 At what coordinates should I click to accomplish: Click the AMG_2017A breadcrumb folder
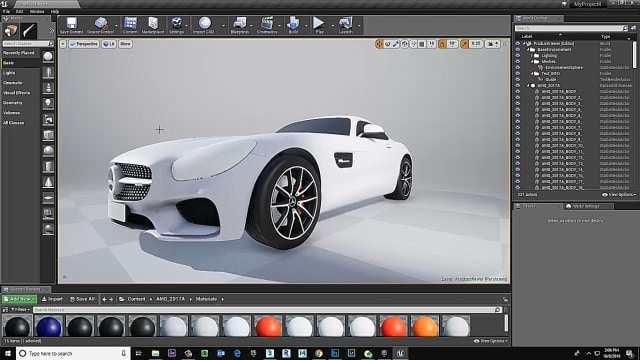[170, 299]
